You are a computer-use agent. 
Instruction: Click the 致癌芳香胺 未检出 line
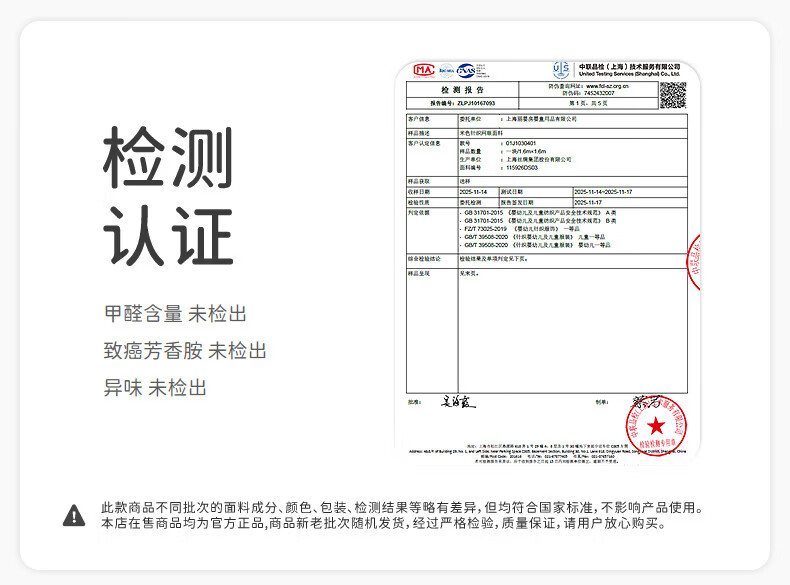(185, 351)
